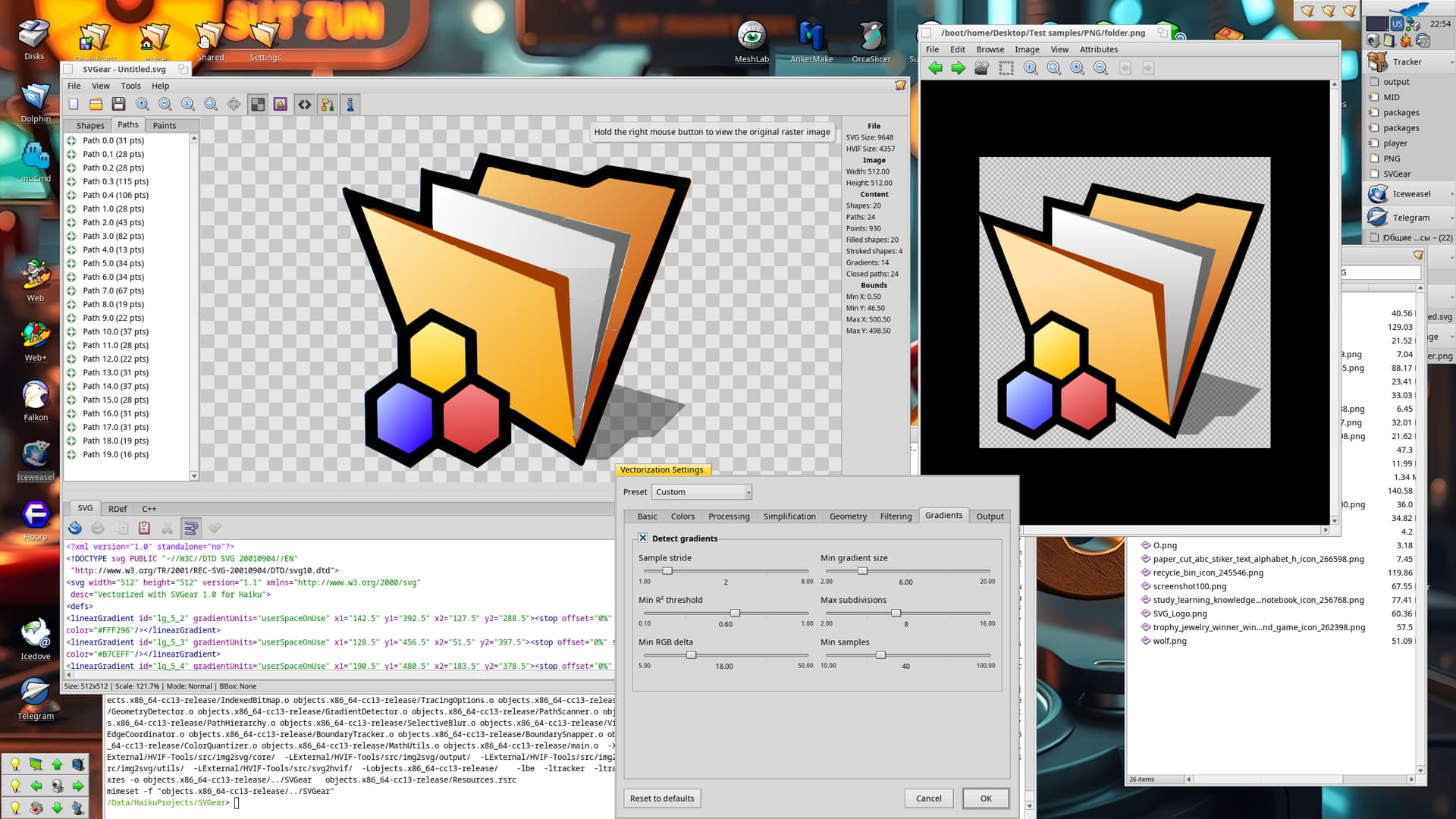
Task: Open the Preset Custom dropdown
Action: tap(701, 492)
